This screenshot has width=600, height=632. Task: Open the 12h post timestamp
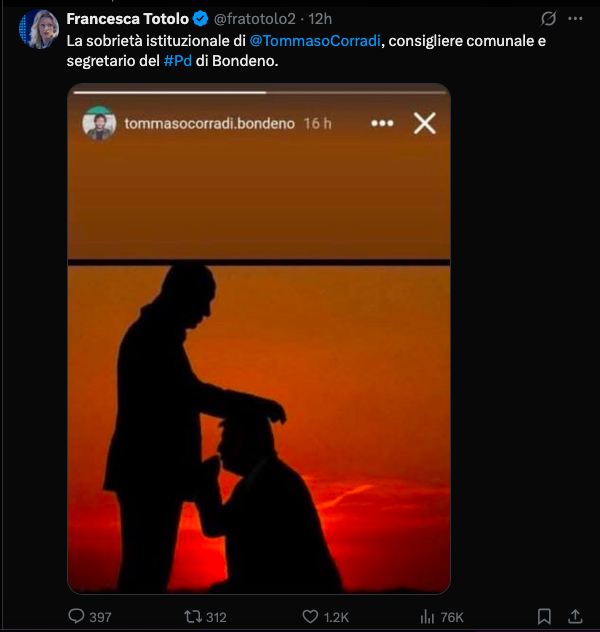pos(320,19)
